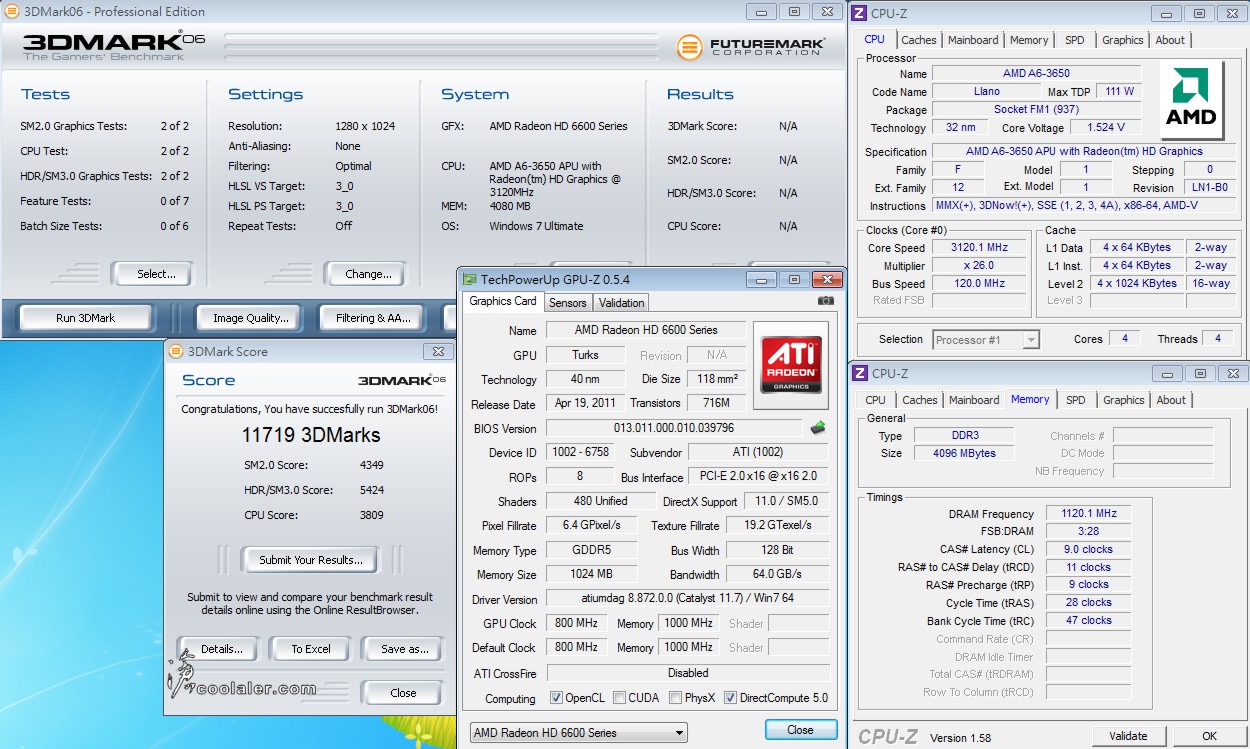
Task: Open Memory tab in upper CPU-Z window
Action: (1029, 40)
